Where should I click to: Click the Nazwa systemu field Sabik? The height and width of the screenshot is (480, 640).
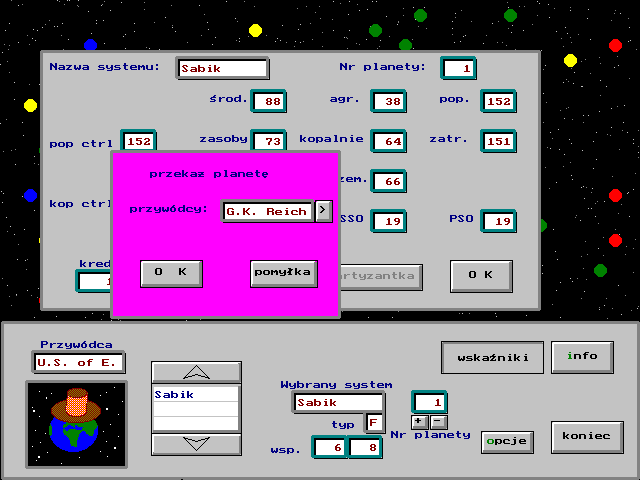(x=222, y=68)
